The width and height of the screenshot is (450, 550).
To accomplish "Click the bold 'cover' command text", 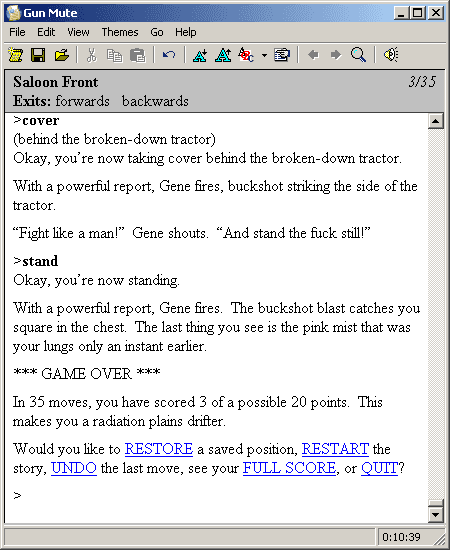I will [41, 120].
